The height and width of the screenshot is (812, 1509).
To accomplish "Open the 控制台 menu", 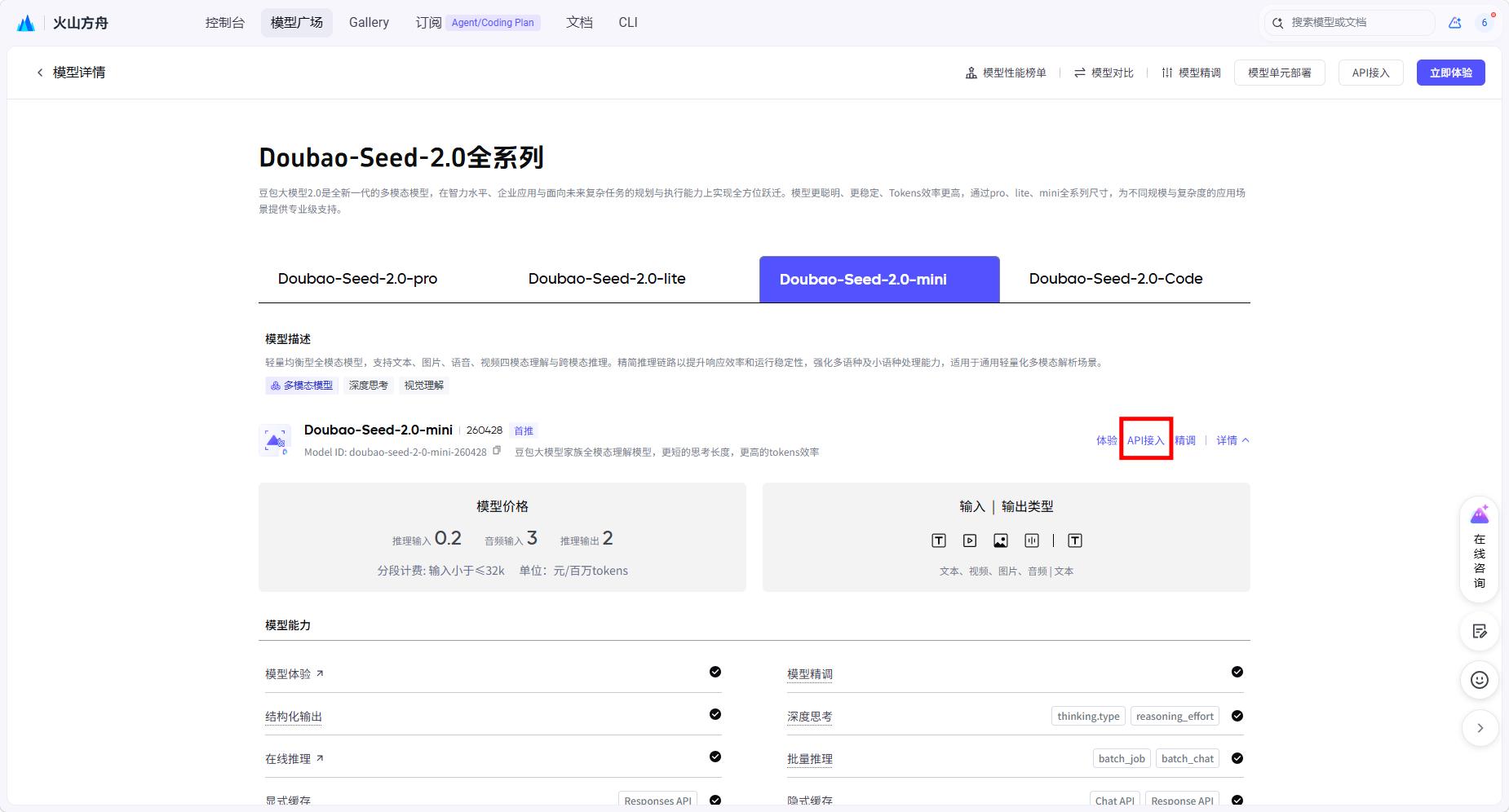I will [x=225, y=23].
